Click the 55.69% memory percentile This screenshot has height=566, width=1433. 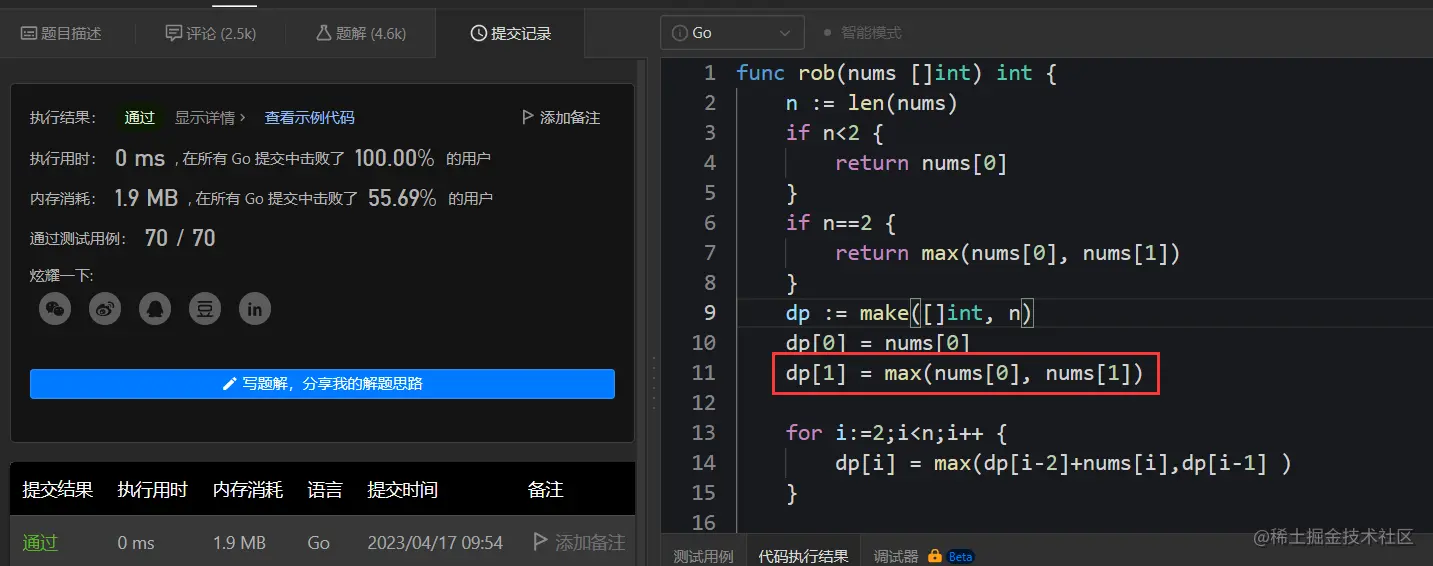[402, 198]
